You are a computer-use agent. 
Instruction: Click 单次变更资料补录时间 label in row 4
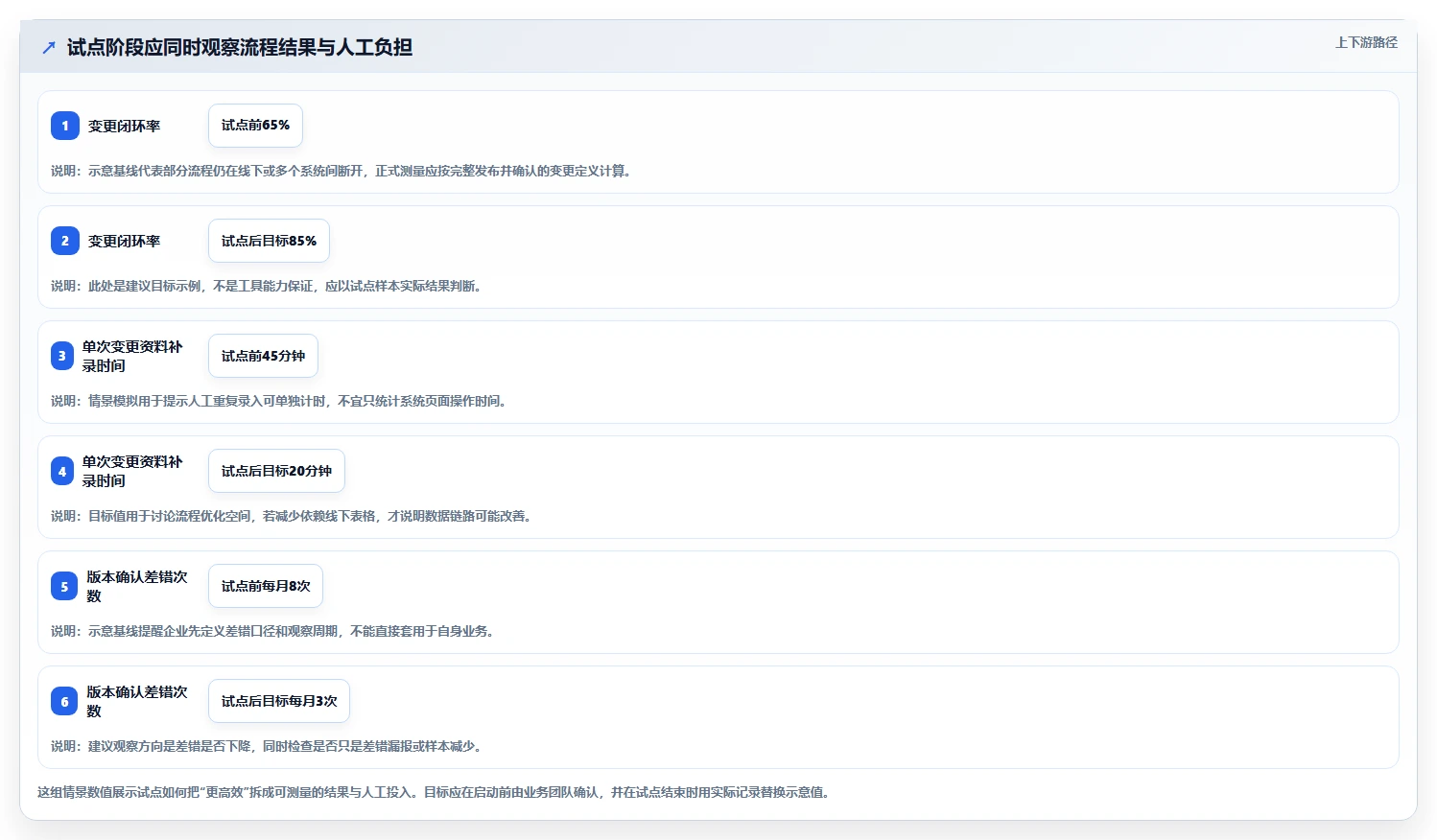tap(132, 471)
